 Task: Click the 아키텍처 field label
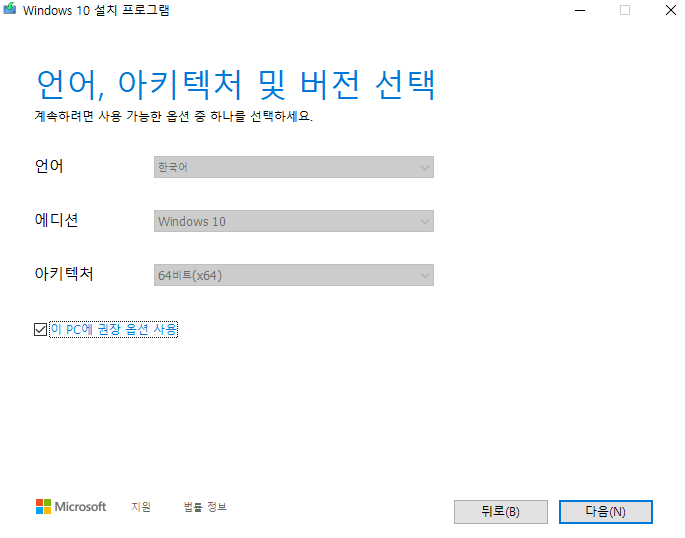(64, 274)
